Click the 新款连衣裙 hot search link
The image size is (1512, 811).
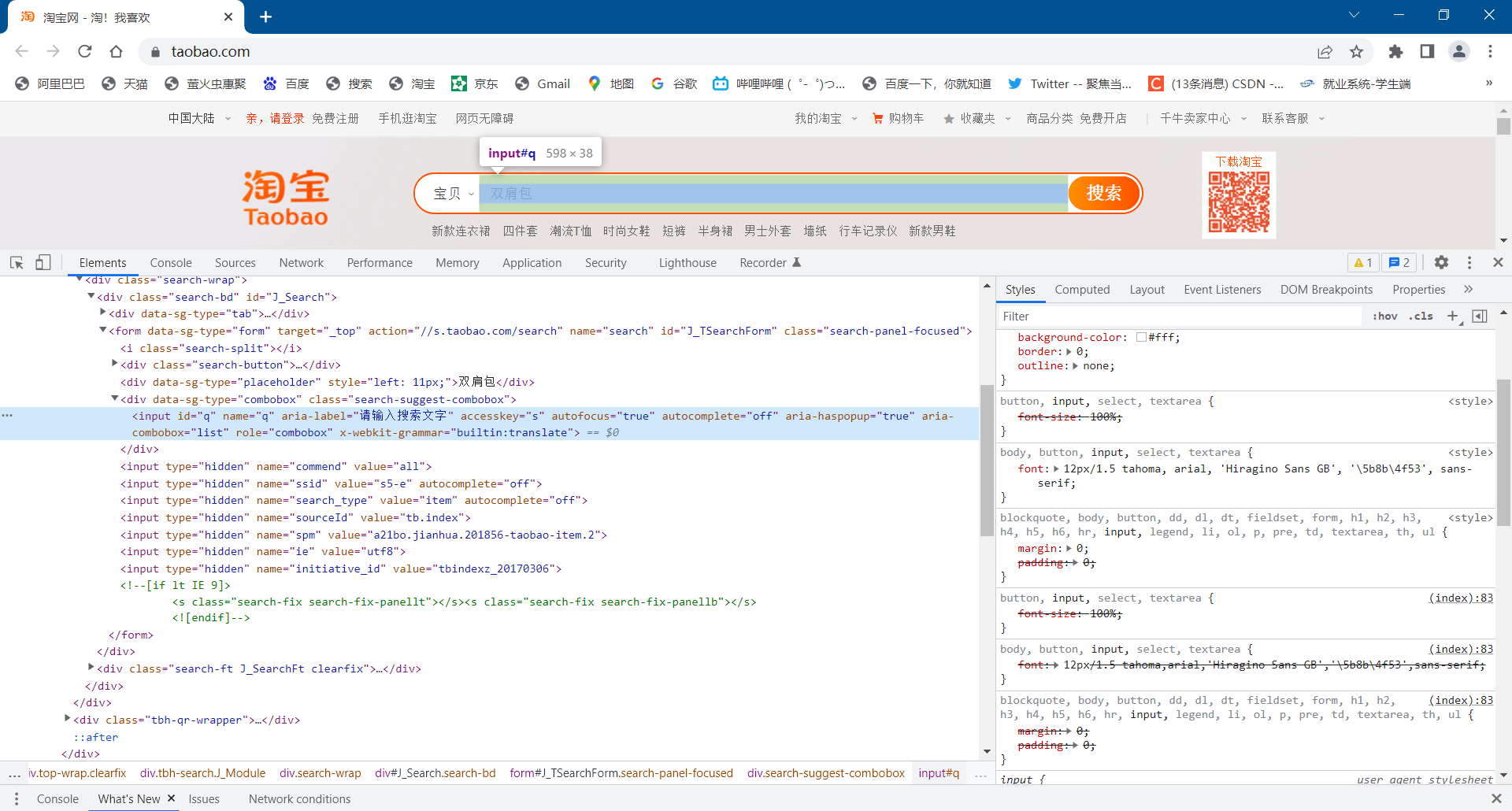tap(461, 231)
